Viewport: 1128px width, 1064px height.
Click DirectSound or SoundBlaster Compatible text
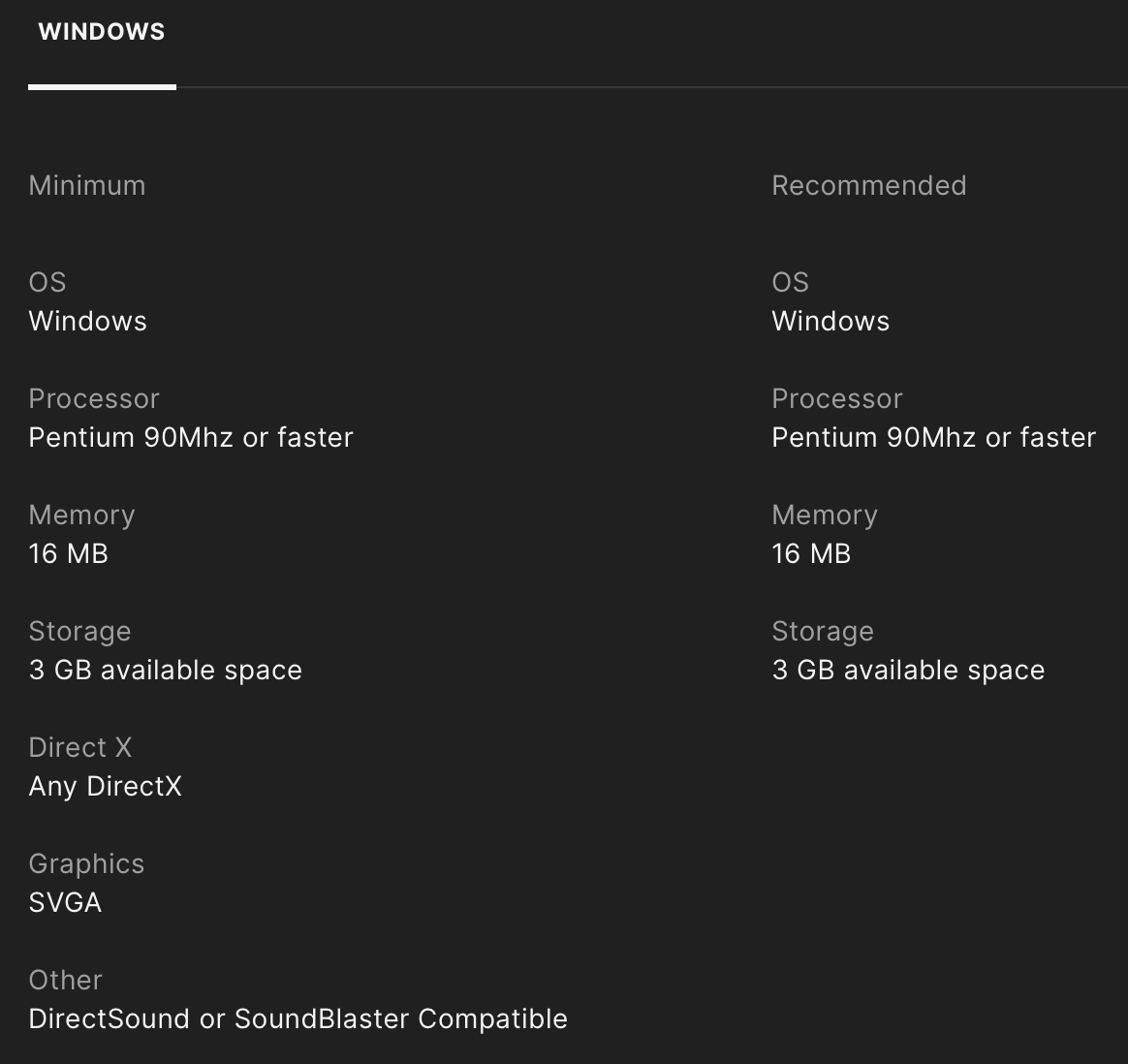tap(298, 1018)
